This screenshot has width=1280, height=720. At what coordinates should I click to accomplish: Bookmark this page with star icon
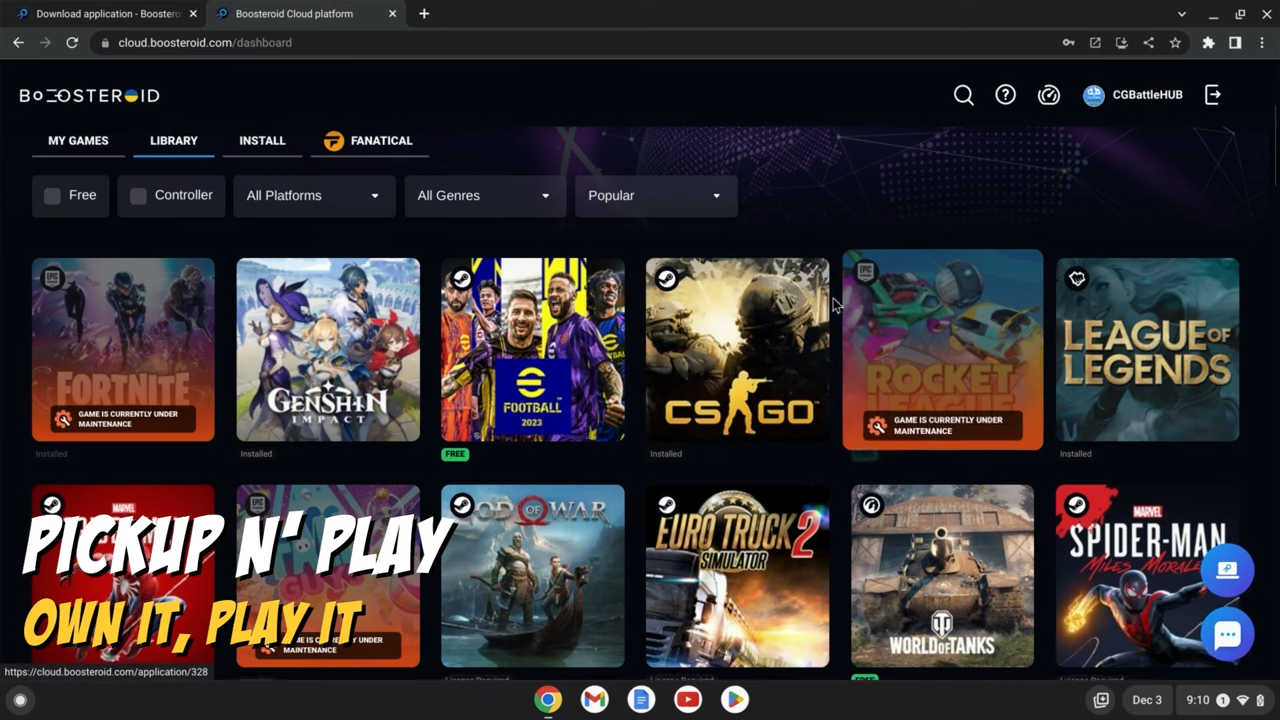pos(1175,43)
